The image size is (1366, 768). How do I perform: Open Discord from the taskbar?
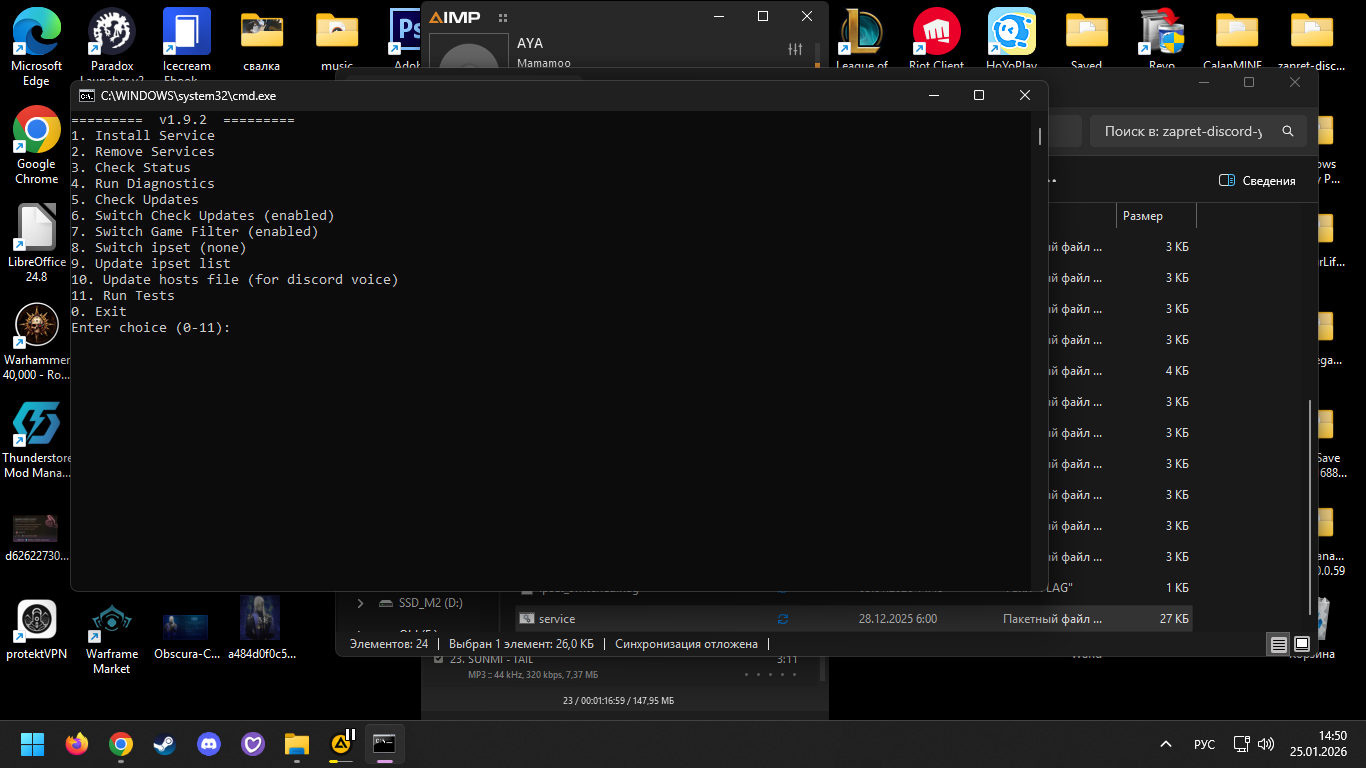208,744
